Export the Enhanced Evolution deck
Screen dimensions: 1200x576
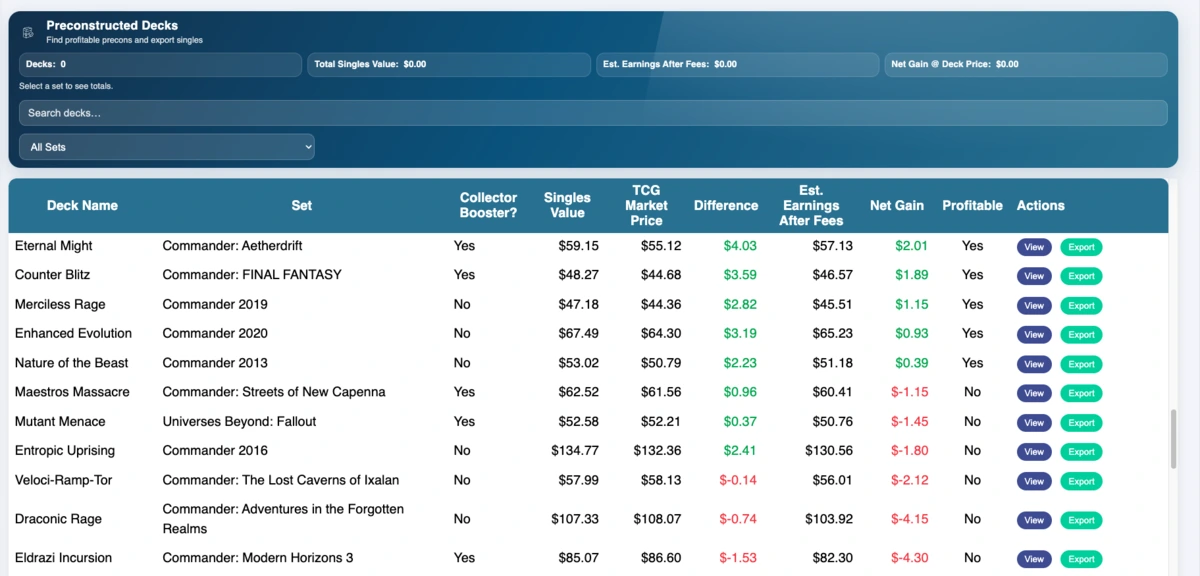click(x=1081, y=334)
